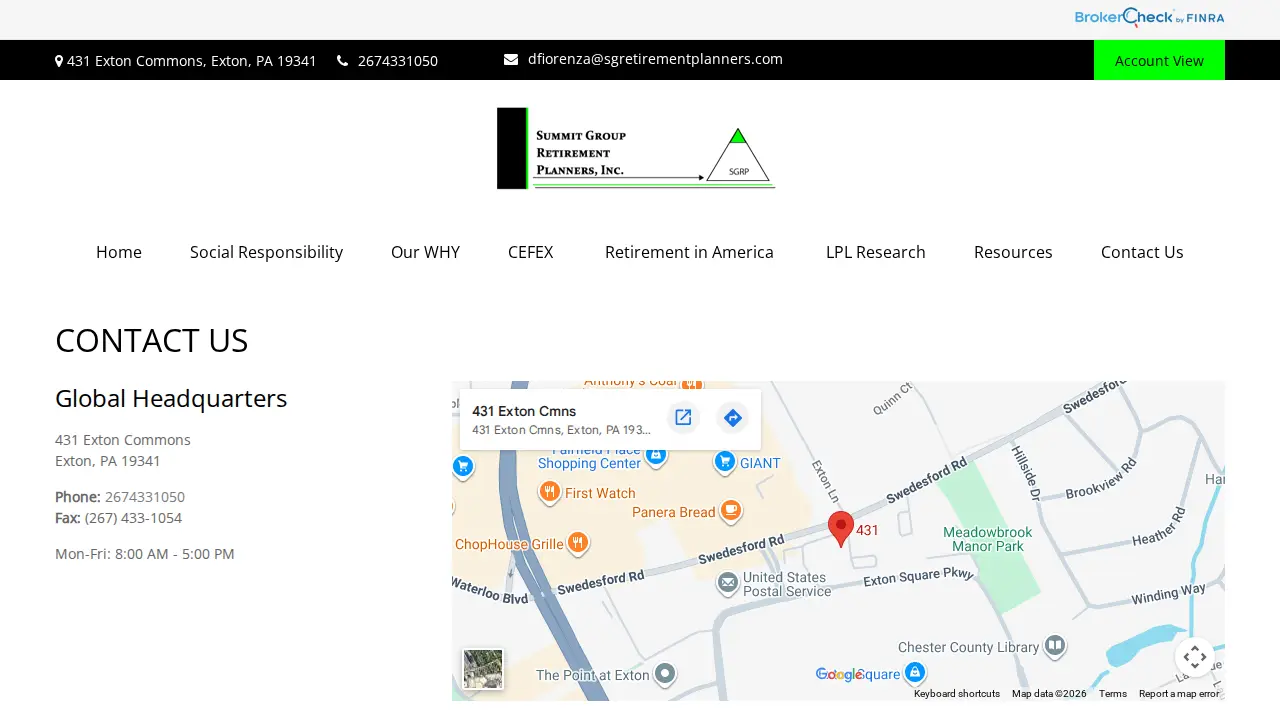The image size is (1280, 720).
Task: Click the 2674331050 phone number in the top bar
Action: click(398, 61)
